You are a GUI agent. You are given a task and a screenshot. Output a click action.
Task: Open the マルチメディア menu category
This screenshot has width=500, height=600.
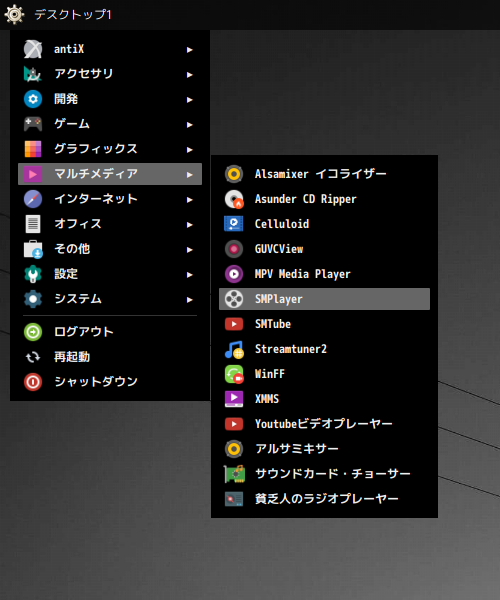click(x=110, y=174)
